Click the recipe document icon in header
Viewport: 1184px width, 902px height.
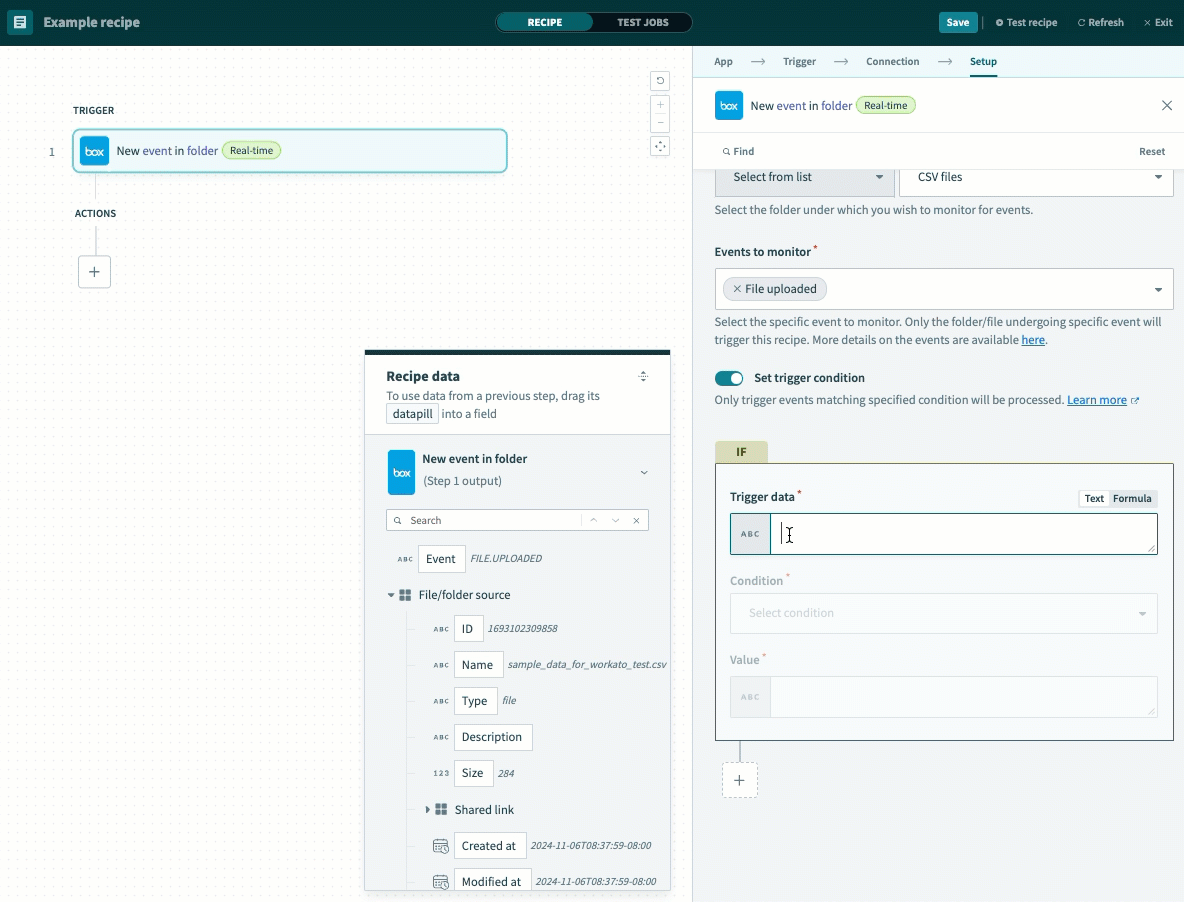(x=20, y=22)
